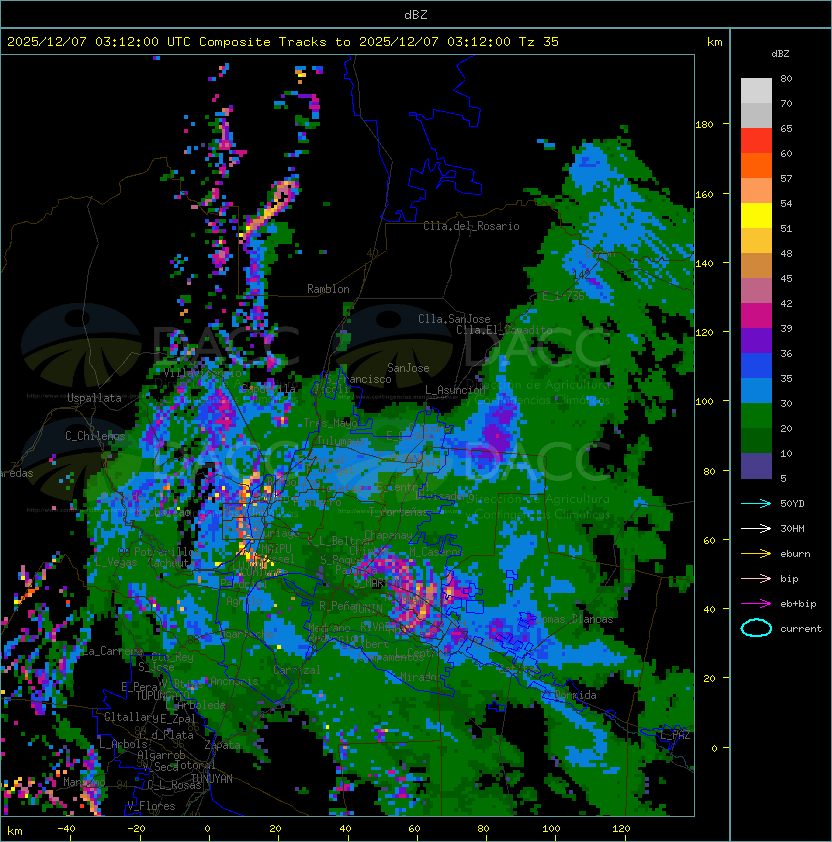Click the '65' dBZ scale value
This screenshot has height=842, width=832.
tap(786, 129)
